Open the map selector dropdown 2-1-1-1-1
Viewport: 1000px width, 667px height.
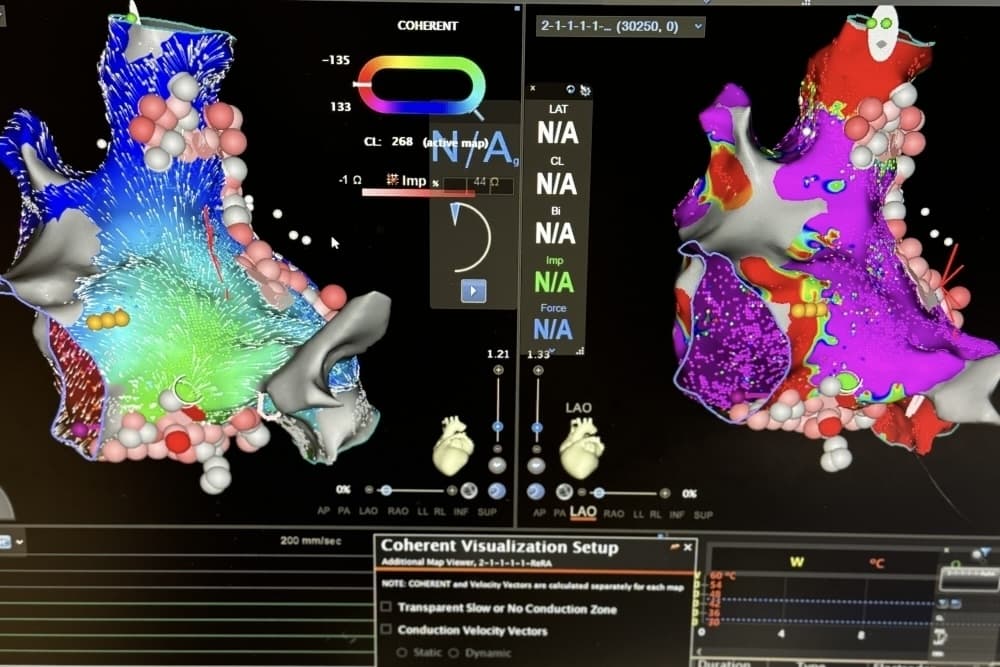point(621,26)
